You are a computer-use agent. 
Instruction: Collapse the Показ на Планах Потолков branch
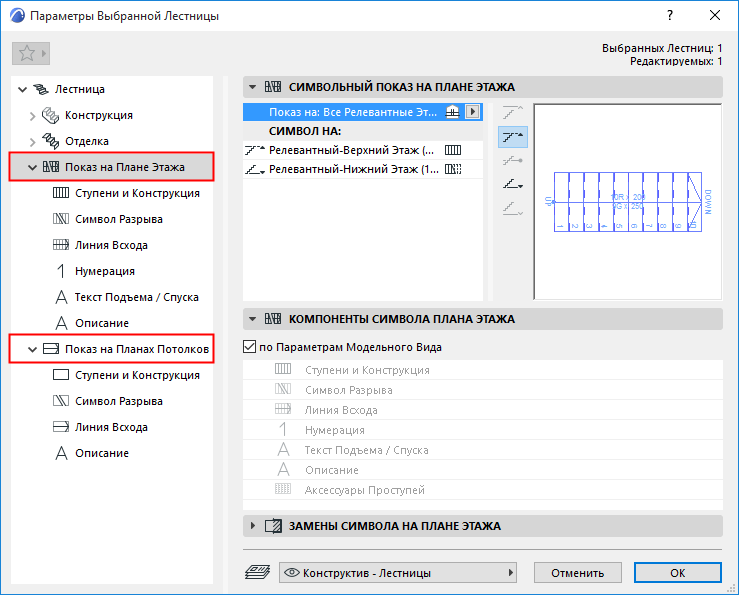pyautogui.click(x=32, y=349)
